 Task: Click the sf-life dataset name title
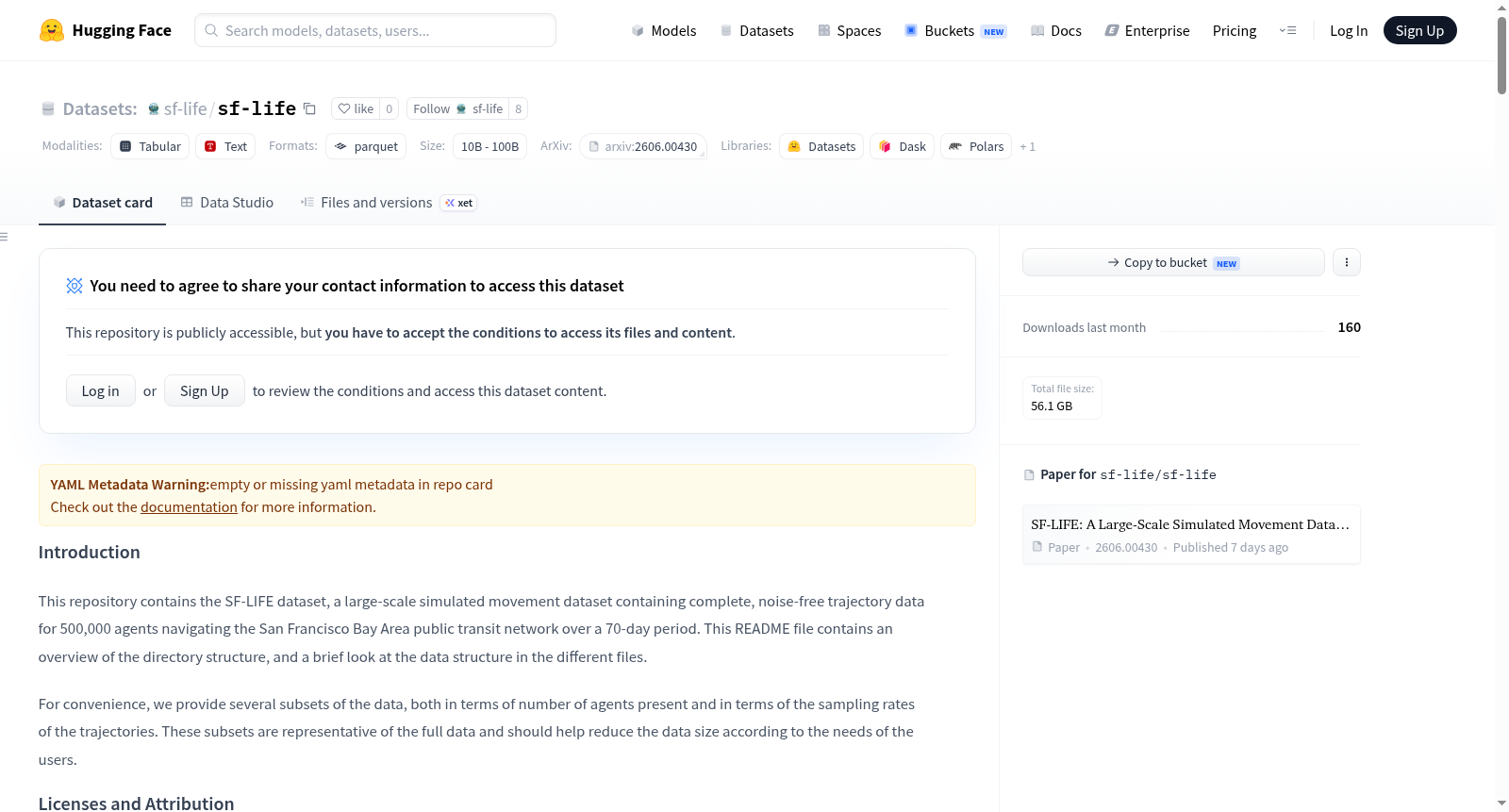257,108
